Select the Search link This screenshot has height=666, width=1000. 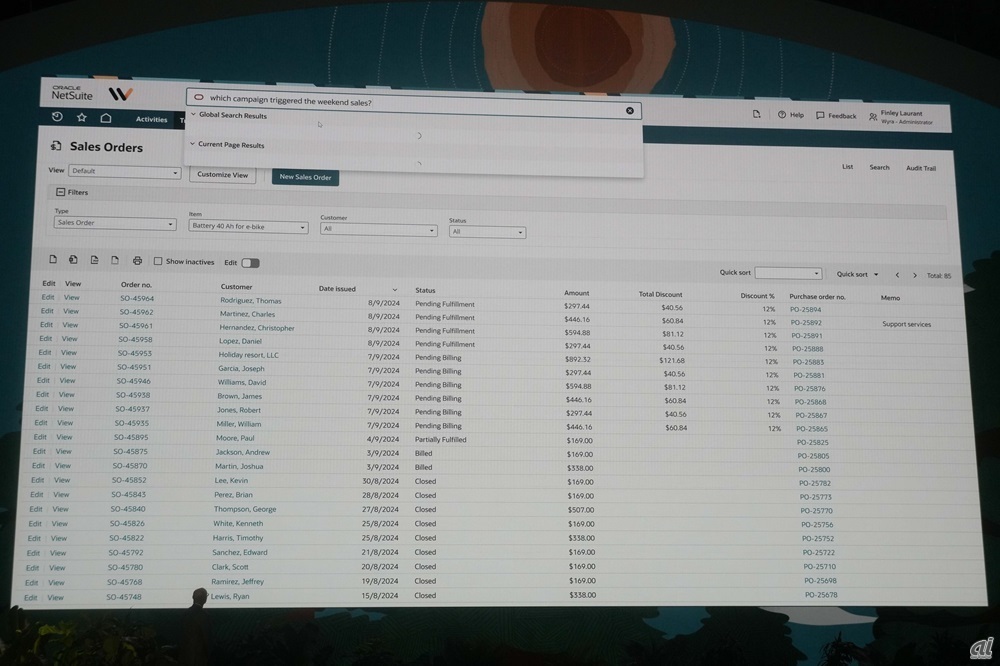pyautogui.click(x=879, y=167)
